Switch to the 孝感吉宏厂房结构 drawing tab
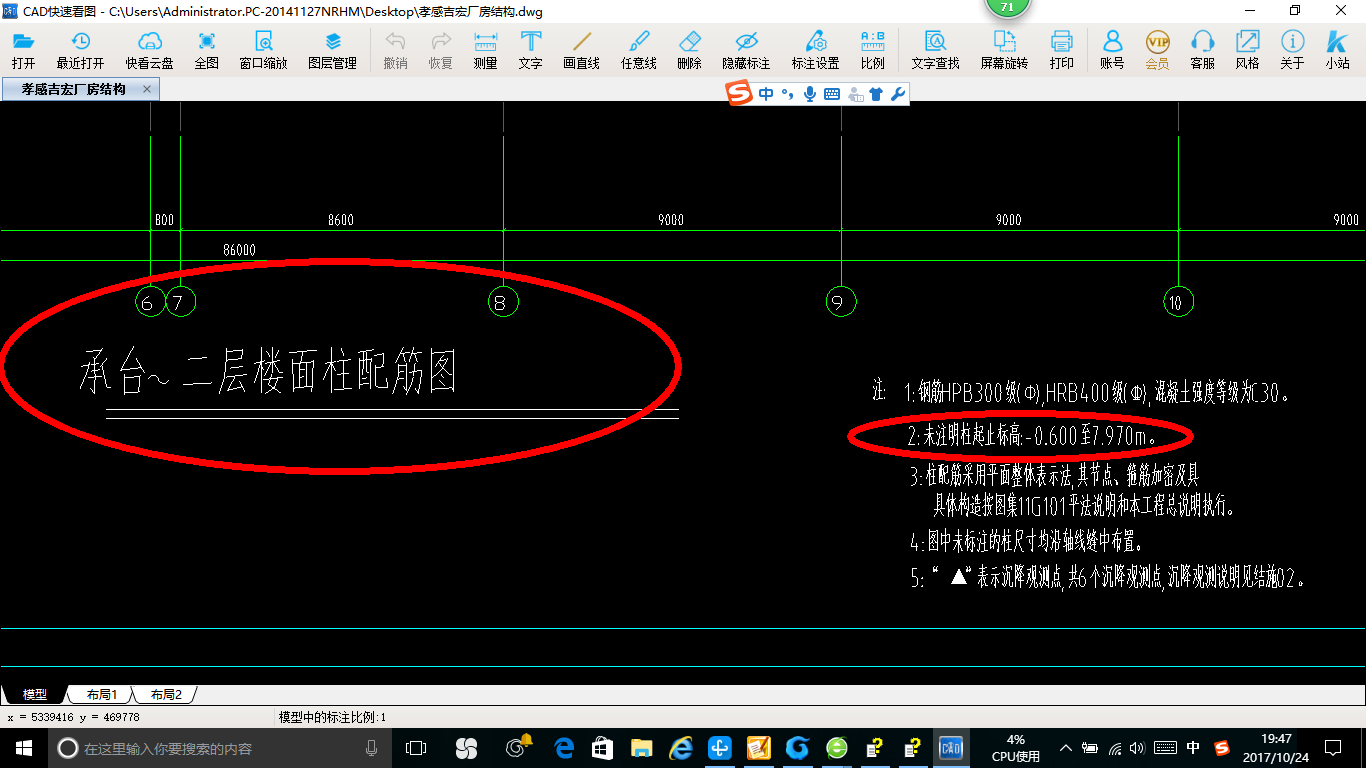1366x768 pixels. [x=73, y=89]
